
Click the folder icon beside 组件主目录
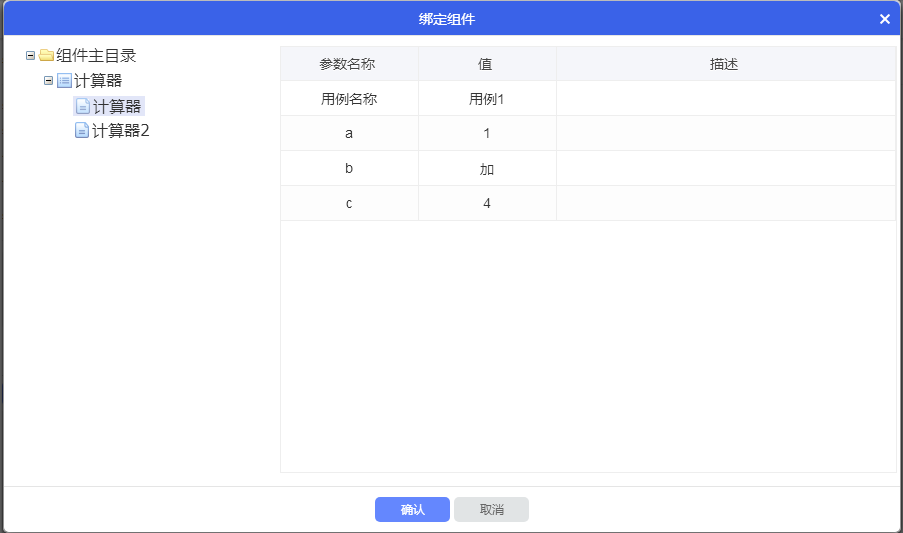click(46, 56)
